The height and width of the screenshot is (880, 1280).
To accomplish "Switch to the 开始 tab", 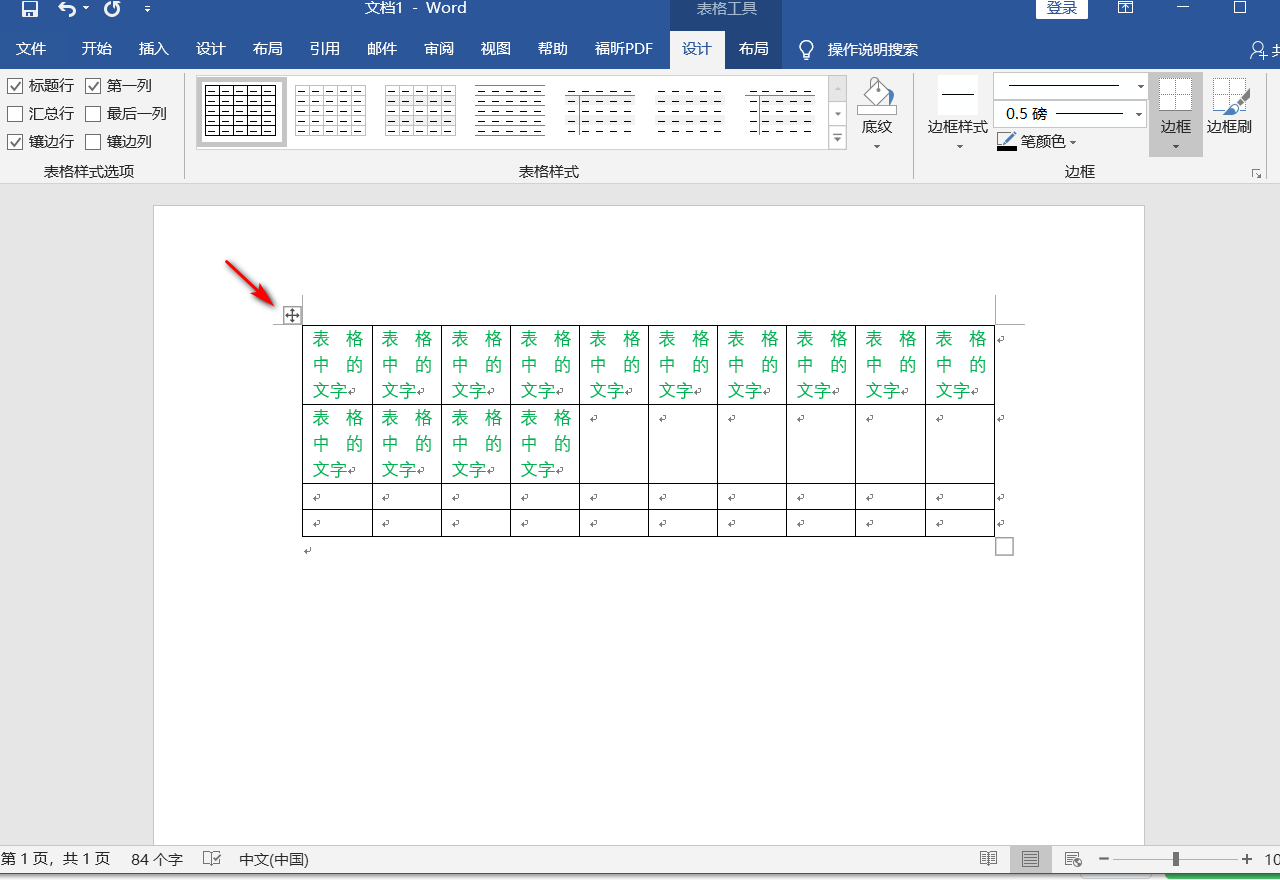I will (x=97, y=49).
